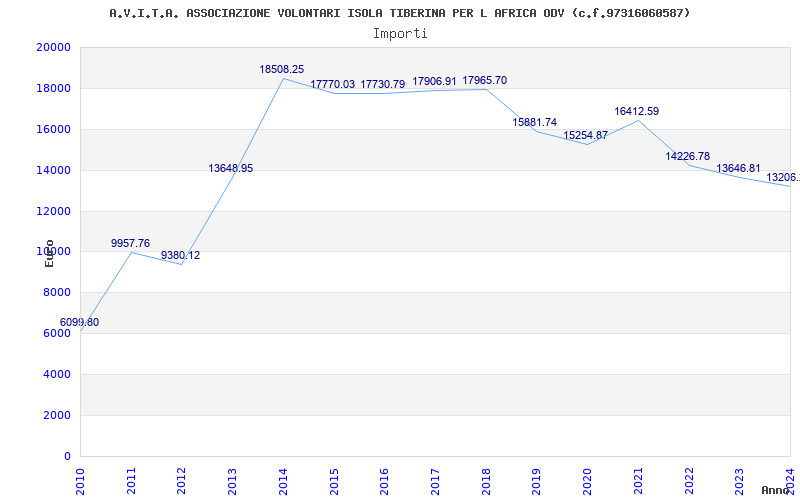This screenshot has width=800, height=500.
Task: Click the data label 15254.87
Action: pos(586,136)
